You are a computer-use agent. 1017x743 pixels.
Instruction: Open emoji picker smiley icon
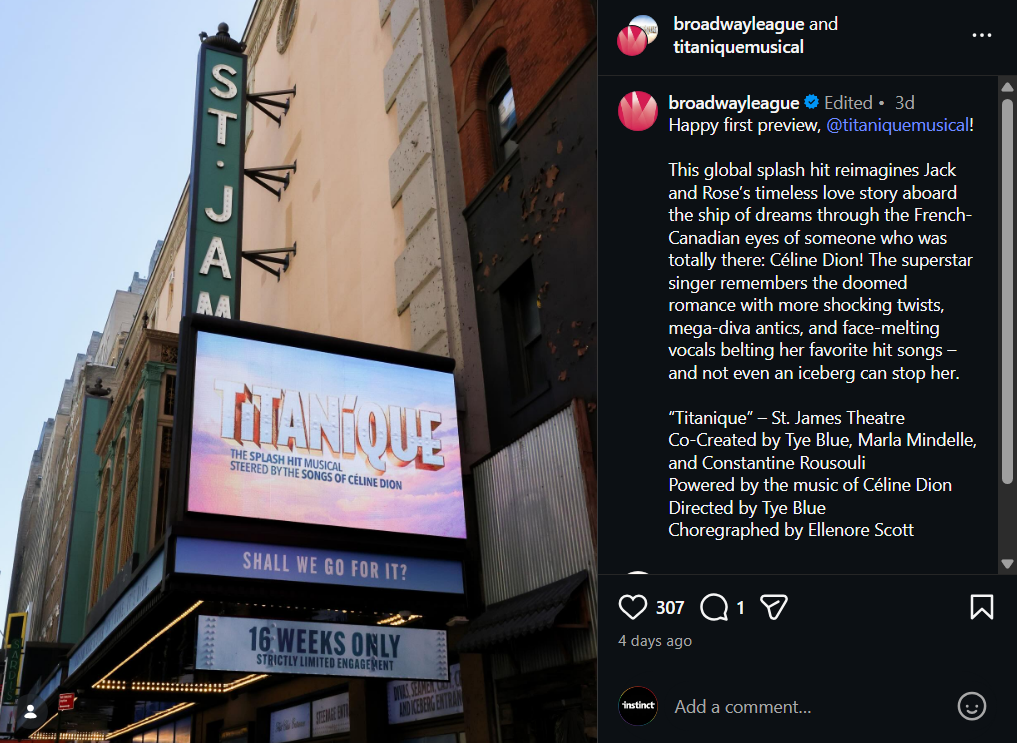972,706
